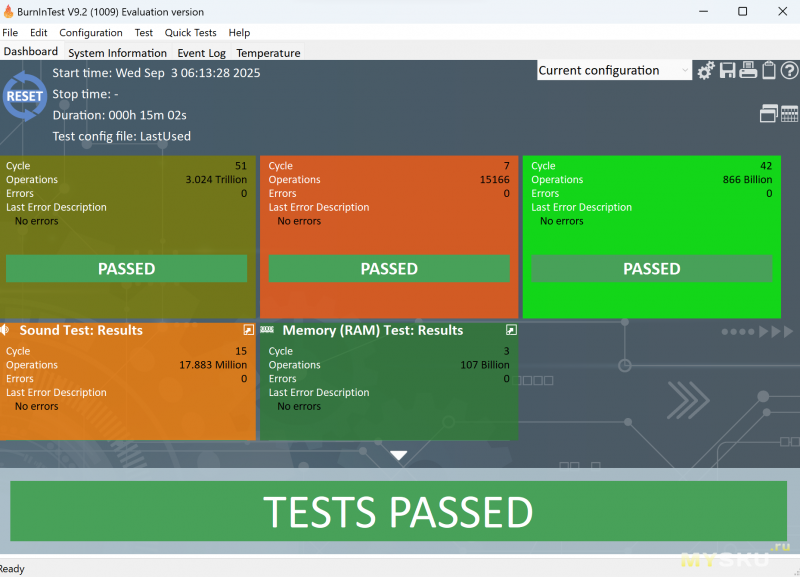
Task: Open the Configuration menu
Action: pyautogui.click(x=91, y=33)
